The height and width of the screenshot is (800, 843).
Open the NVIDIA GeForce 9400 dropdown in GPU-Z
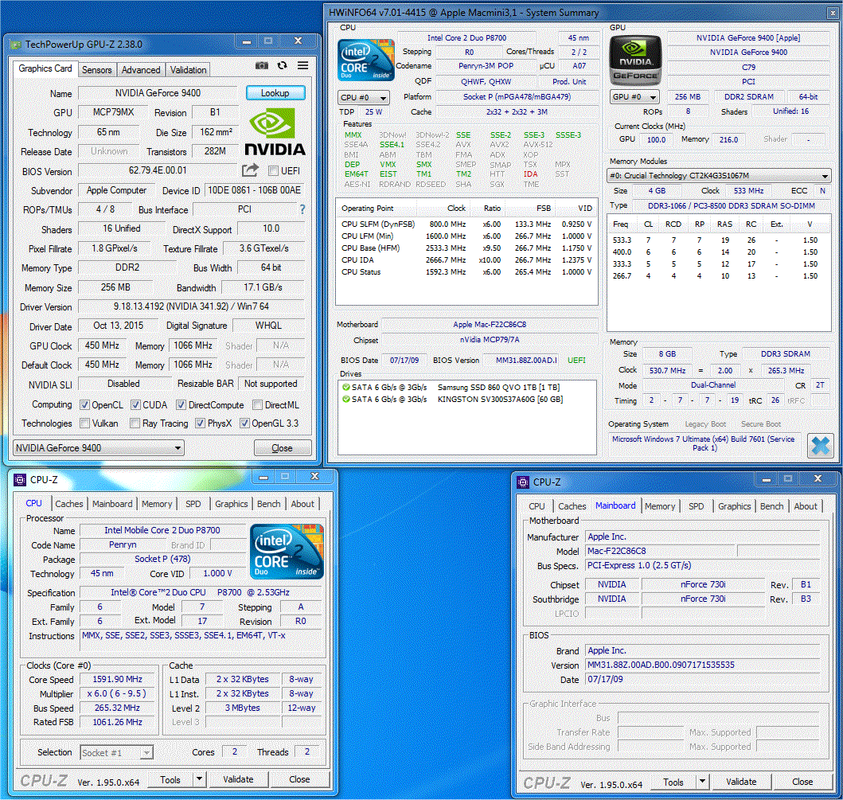[98, 448]
